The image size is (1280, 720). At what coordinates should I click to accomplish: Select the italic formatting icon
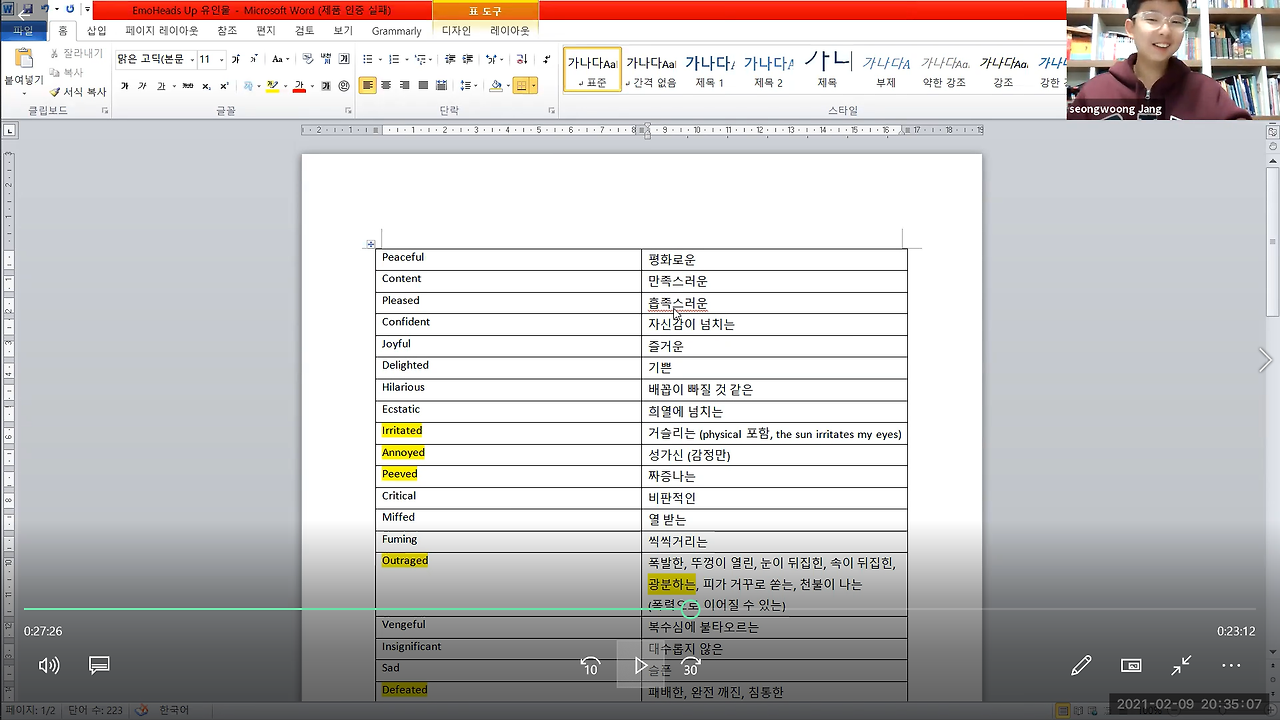pyautogui.click(x=142, y=86)
